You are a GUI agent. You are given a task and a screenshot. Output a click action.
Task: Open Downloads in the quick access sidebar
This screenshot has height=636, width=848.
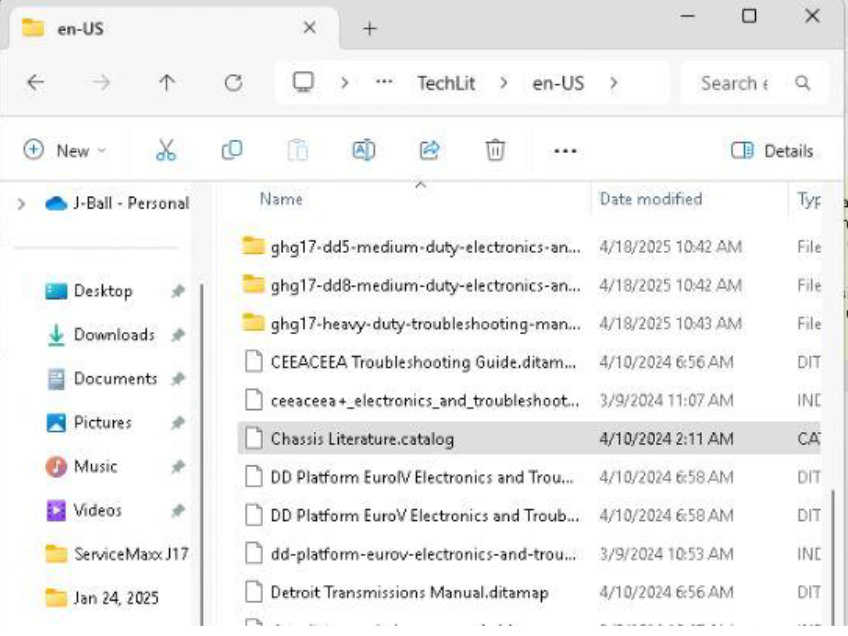(114, 335)
